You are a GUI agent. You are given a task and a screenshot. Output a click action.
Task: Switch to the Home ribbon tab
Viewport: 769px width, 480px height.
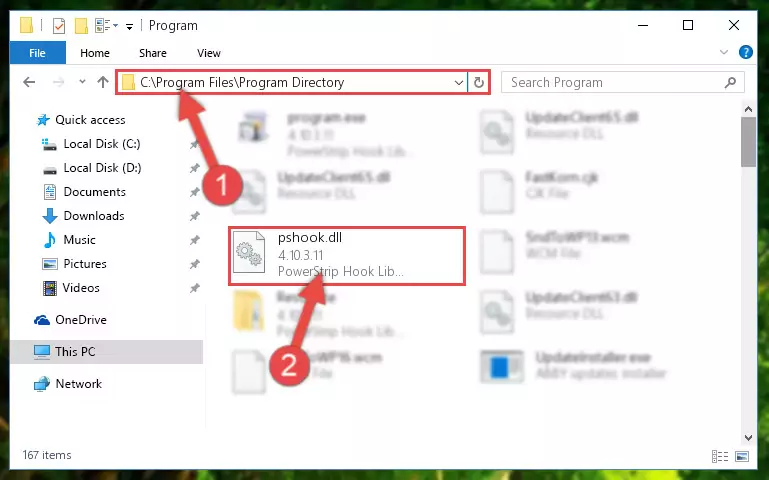click(95, 53)
